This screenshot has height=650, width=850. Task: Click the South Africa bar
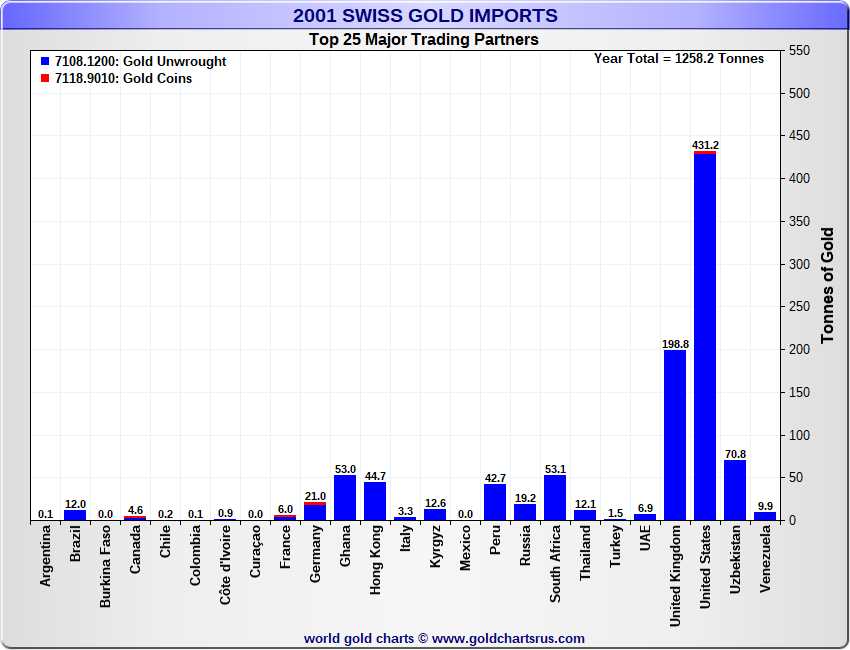pos(555,497)
